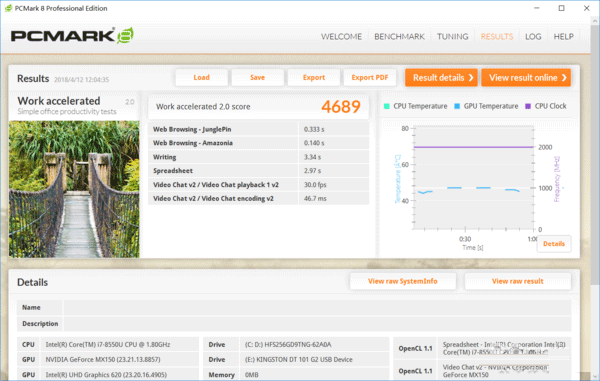Click the Intel UHD Graphics 620 entry

point(106,375)
